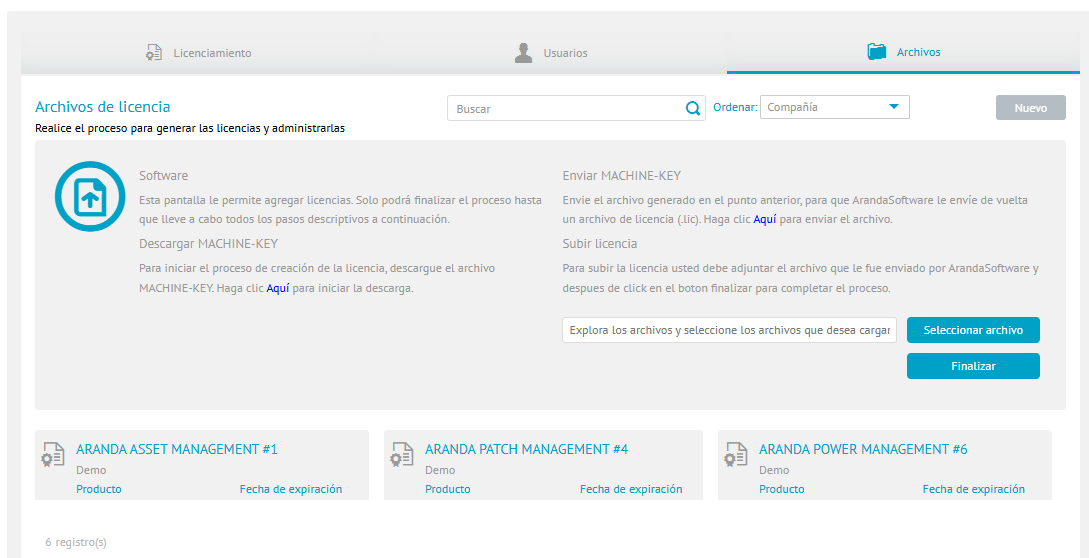Click the Licenciamiento certificate icon

pos(153,53)
